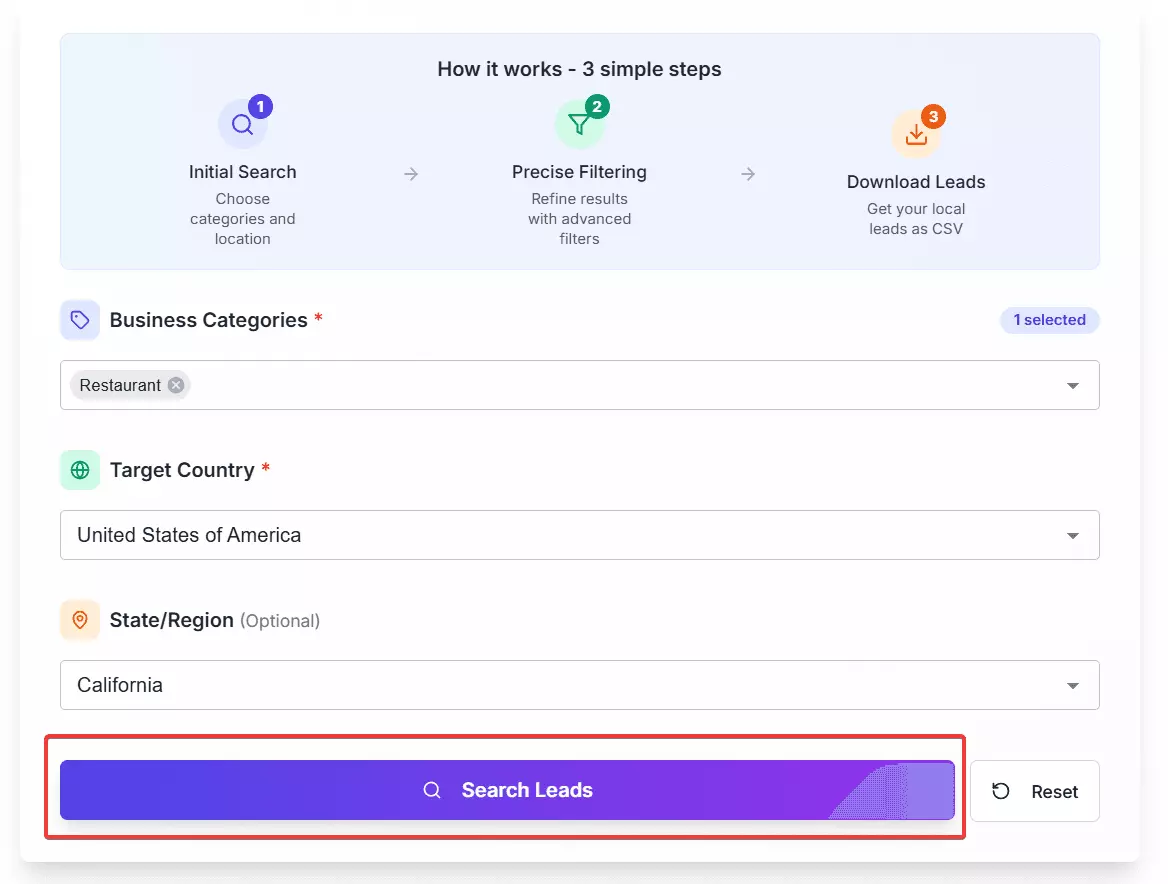Click 'Get your local leads as CSV' text
This screenshot has height=884, width=1168.
point(916,219)
